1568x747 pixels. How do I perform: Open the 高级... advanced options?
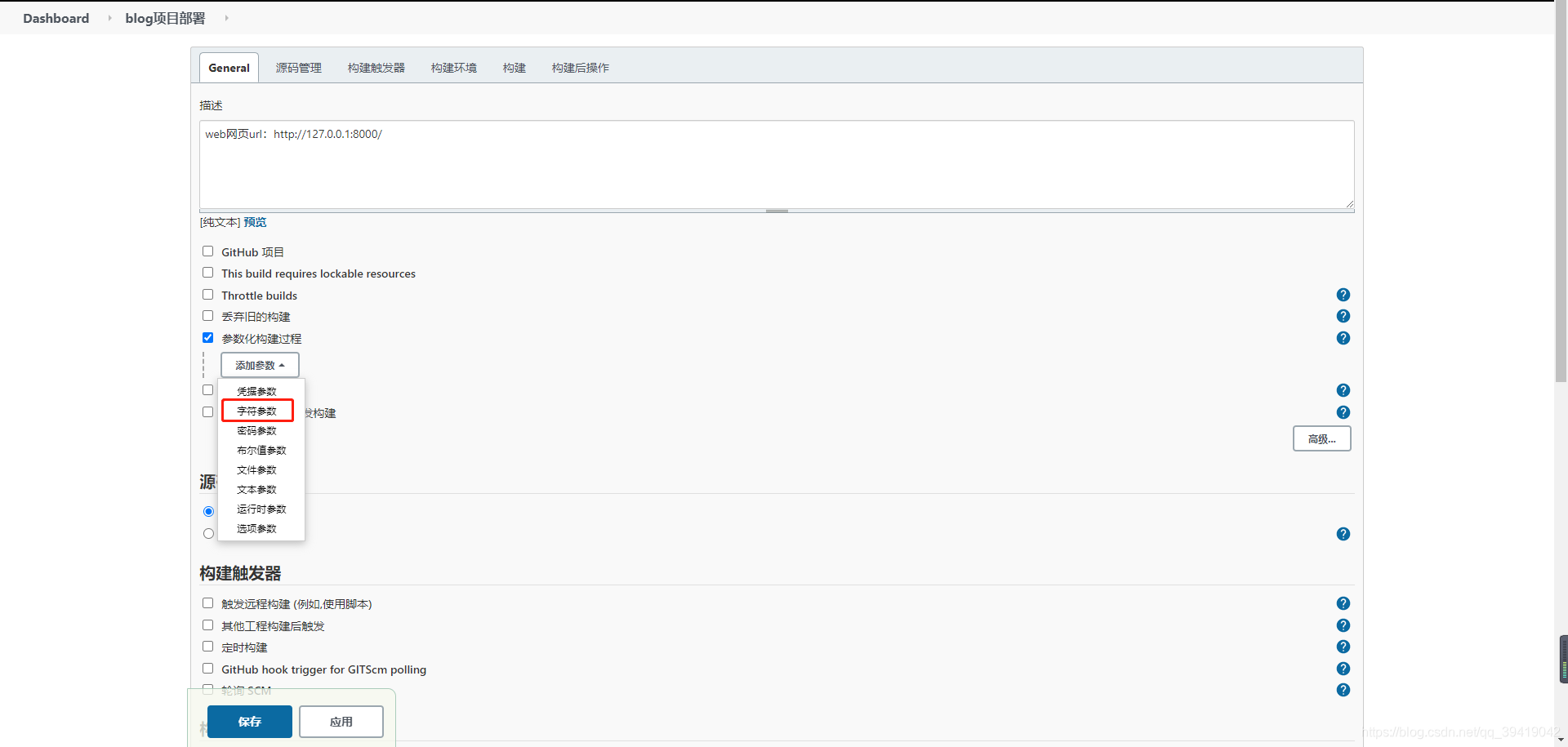point(1321,438)
